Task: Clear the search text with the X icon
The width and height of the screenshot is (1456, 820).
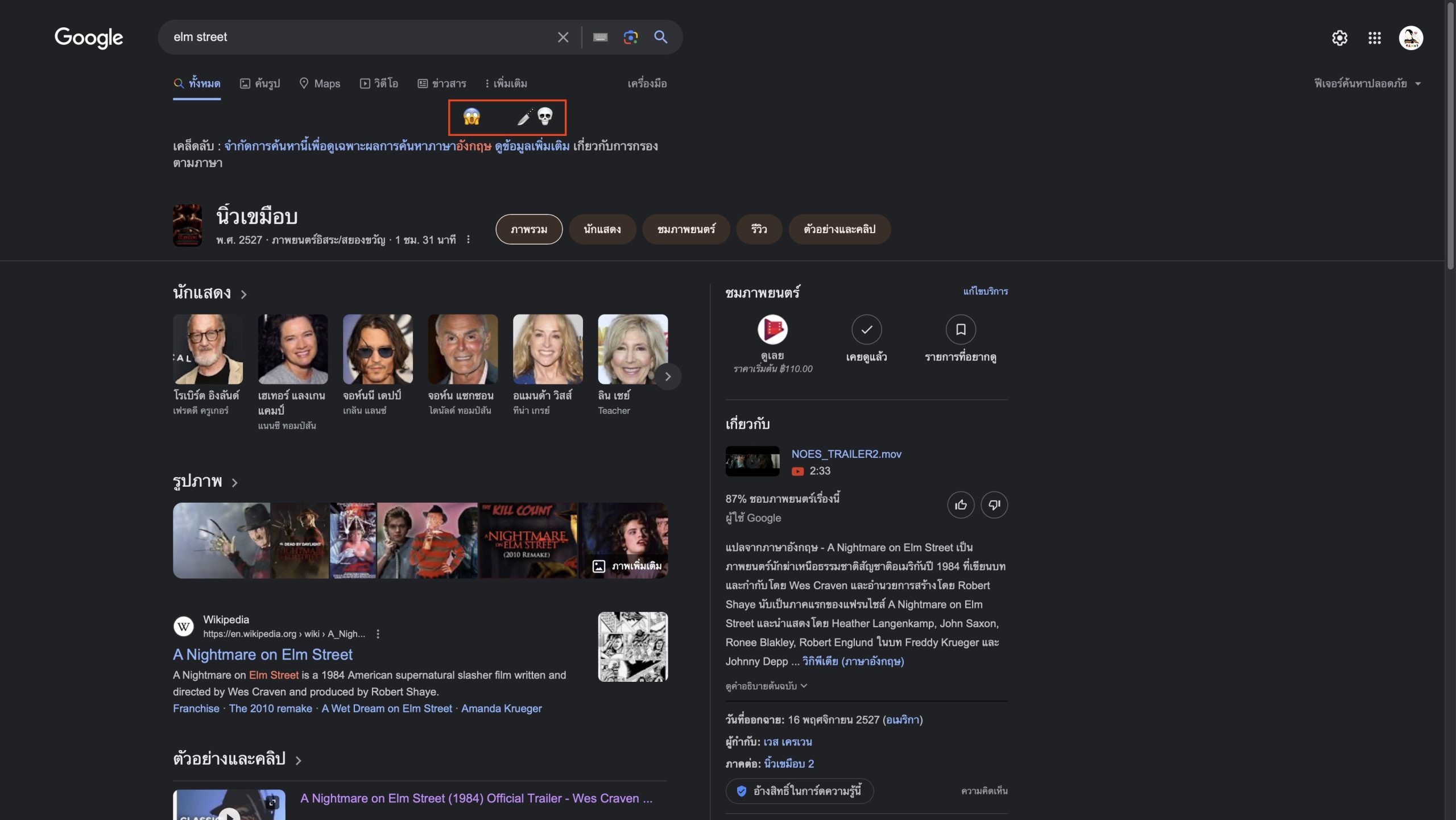Action: point(562,38)
